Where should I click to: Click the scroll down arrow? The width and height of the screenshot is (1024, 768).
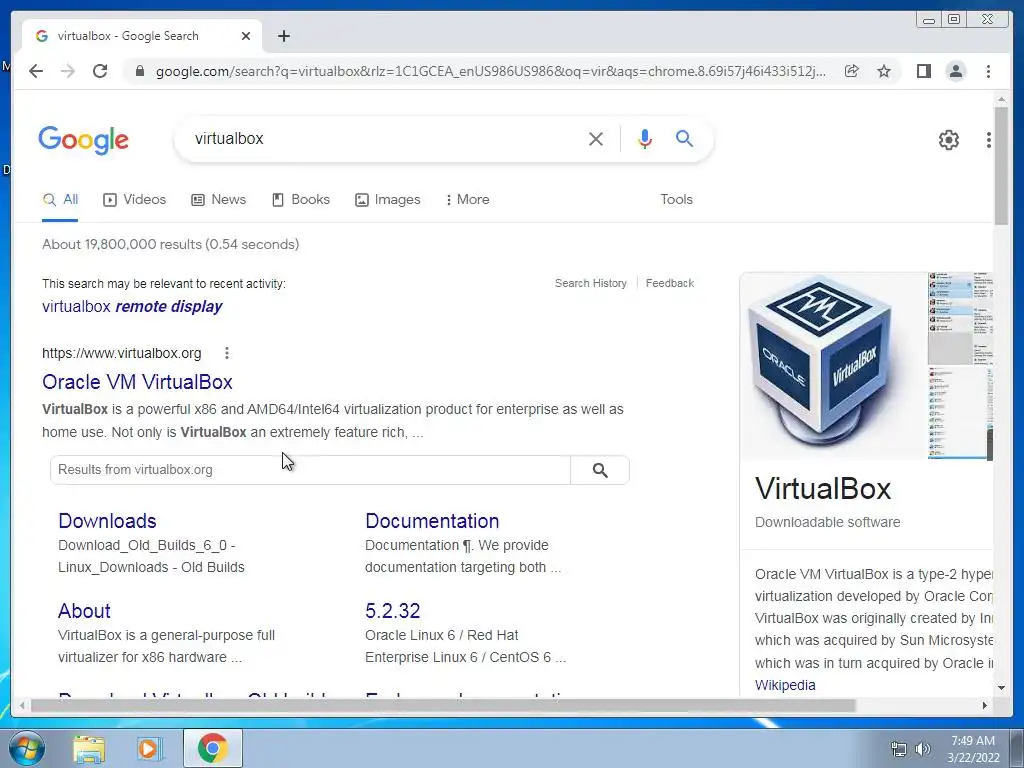coord(1001,688)
